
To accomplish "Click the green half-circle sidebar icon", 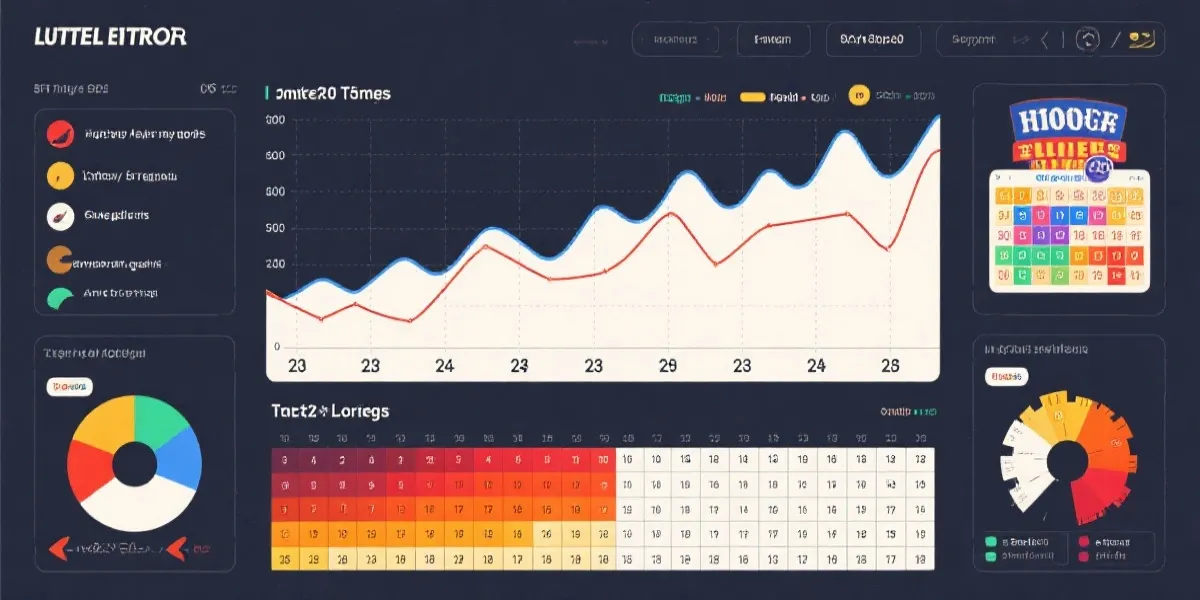I will 60,297.
